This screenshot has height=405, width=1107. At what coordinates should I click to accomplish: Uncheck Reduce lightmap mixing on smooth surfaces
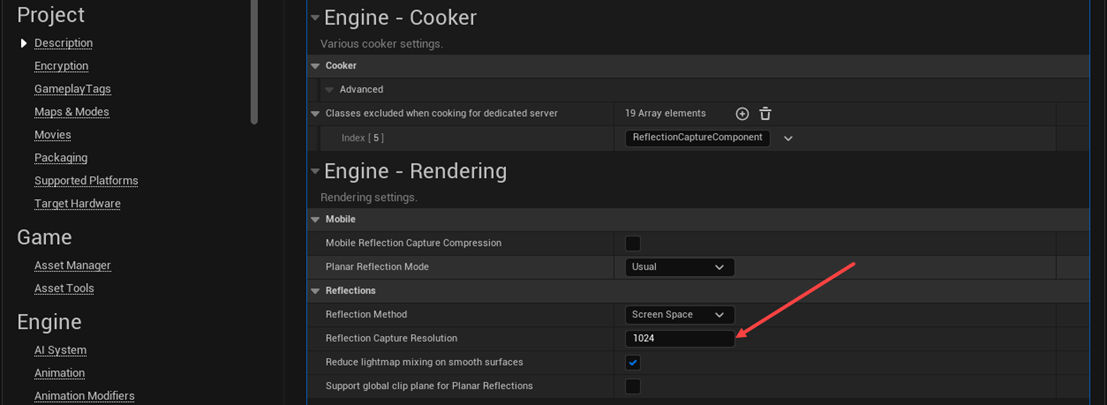(x=633, y=362)
